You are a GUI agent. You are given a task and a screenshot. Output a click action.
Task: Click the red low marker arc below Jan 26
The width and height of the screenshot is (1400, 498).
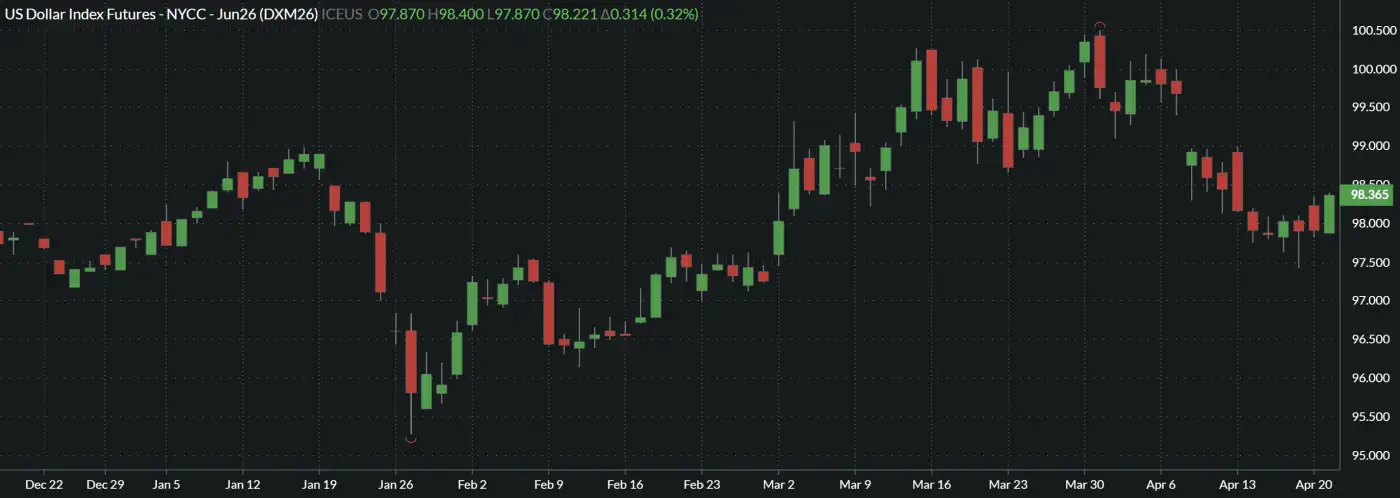point(411,438)
